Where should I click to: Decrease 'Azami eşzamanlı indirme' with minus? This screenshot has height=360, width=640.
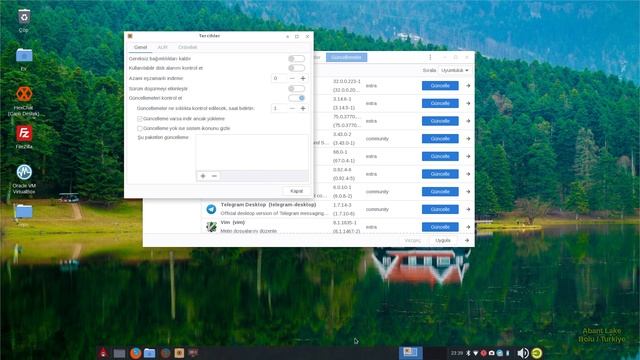click(x=292, y=78)
